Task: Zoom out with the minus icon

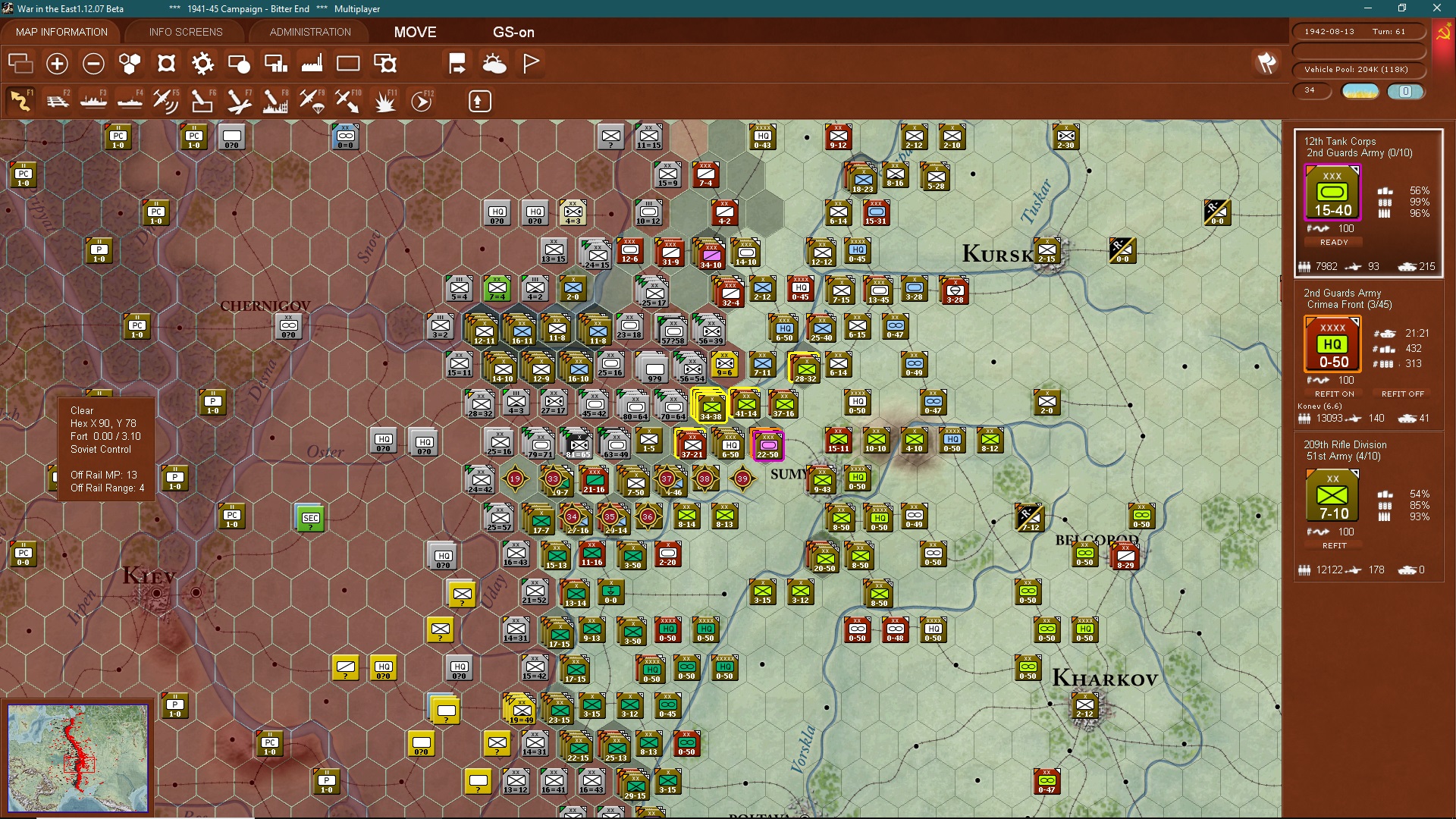Action: [93, 64]
